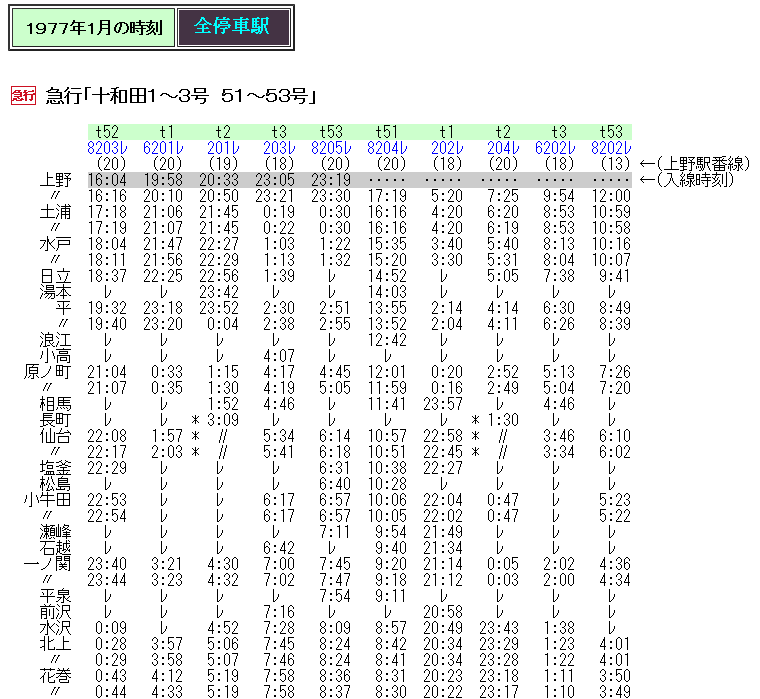Viewport: 760px width, 699px height.
Task: Click the 14:03 time in 湯本 row
Action: tap(387, 292)
